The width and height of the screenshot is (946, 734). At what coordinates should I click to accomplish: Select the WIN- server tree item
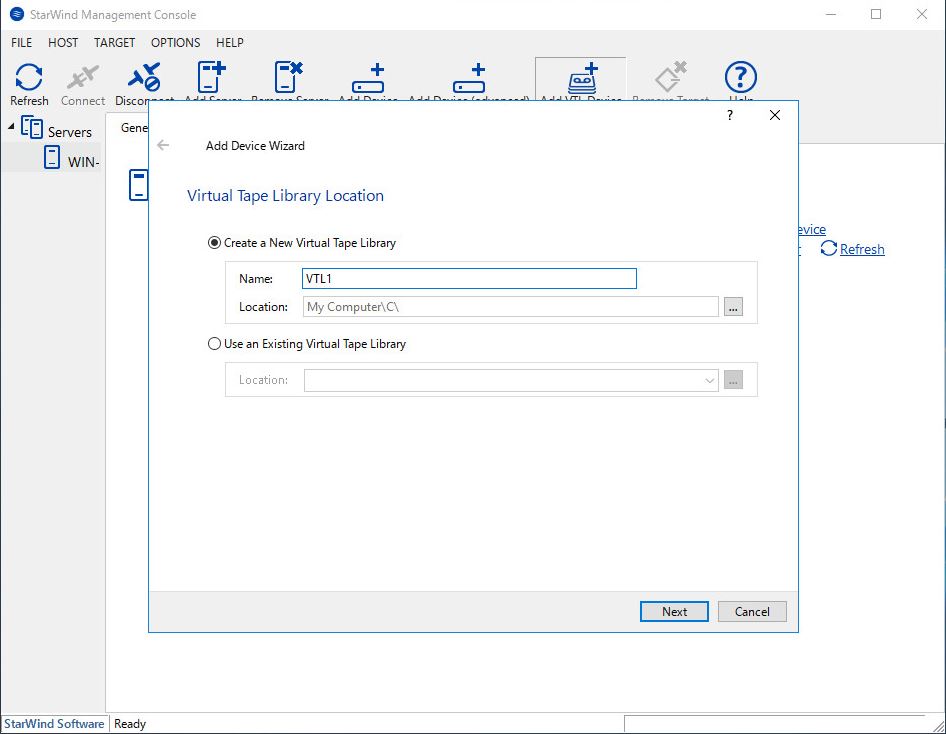click(x=83, y=162)
